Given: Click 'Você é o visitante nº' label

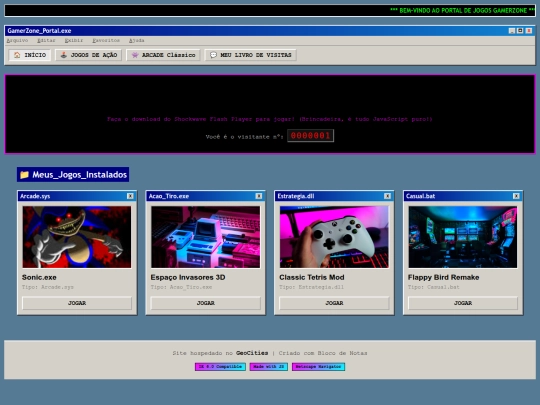Looking at the screenshot, I should (x=245, y=137).
